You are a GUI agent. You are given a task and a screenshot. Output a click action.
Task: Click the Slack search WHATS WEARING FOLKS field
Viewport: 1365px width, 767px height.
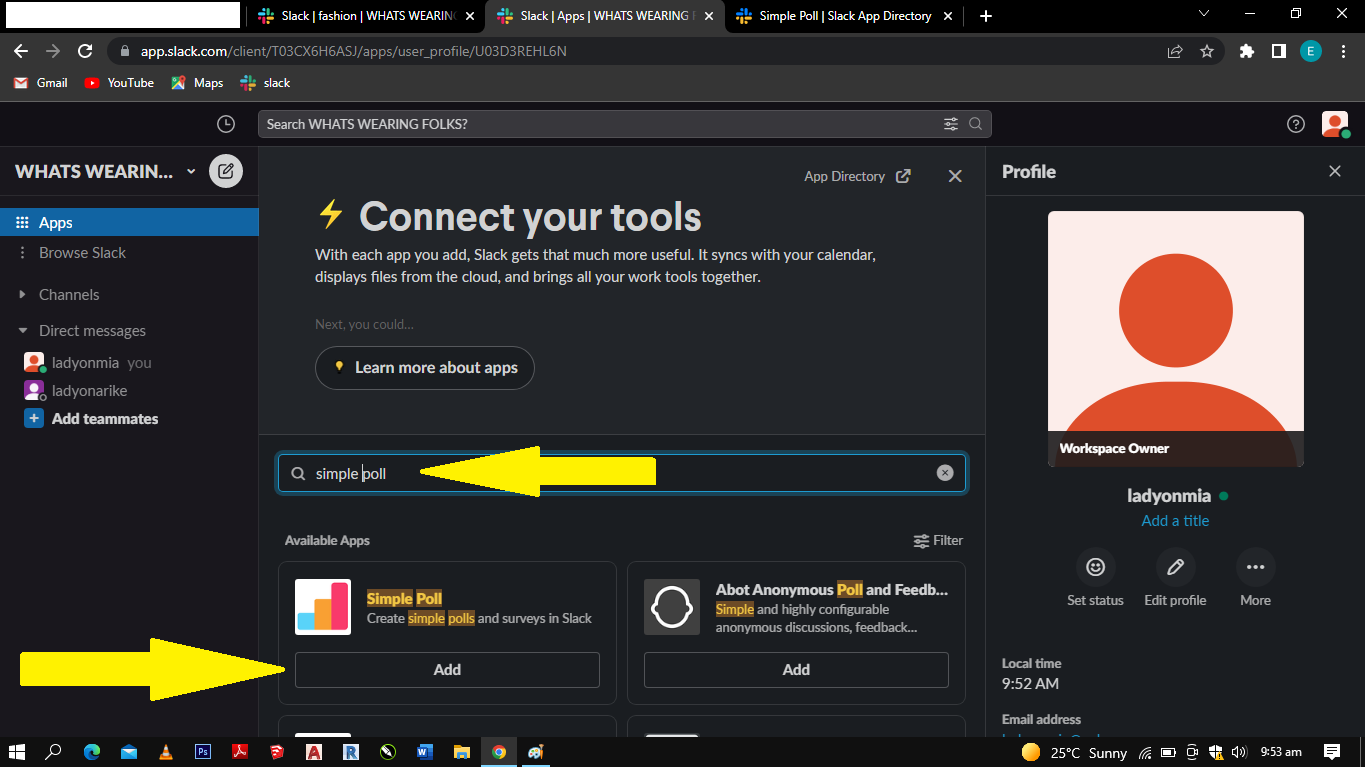pyautogui.click(x=625, y=124)
